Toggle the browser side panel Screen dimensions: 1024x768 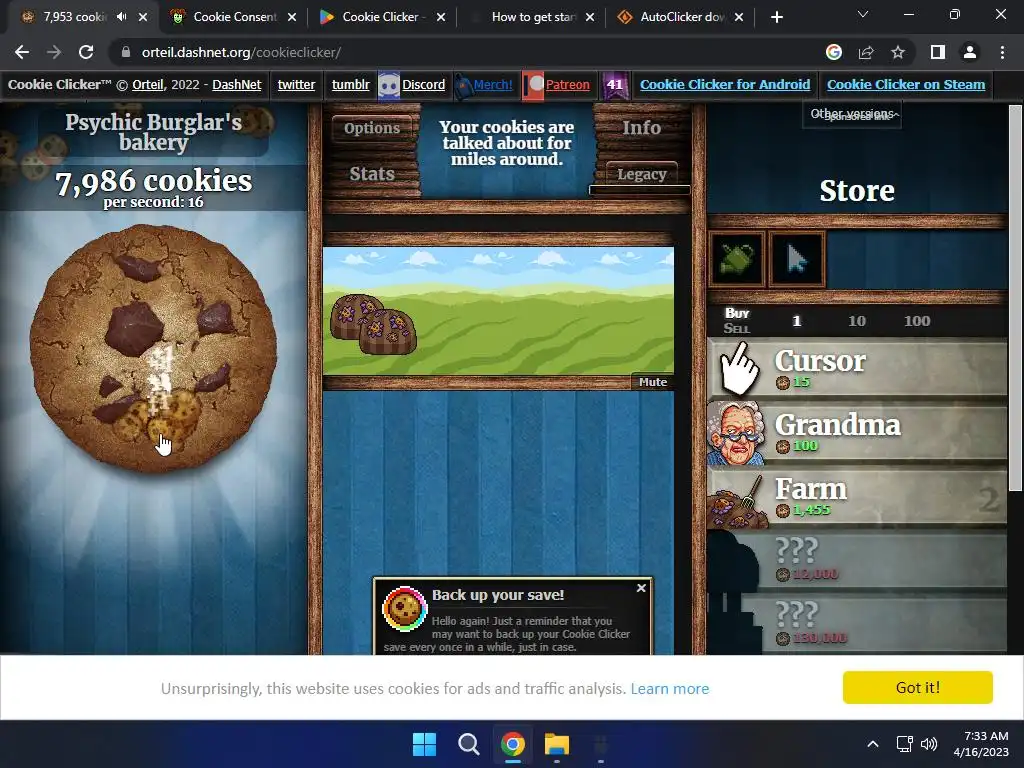pos(938,52)
